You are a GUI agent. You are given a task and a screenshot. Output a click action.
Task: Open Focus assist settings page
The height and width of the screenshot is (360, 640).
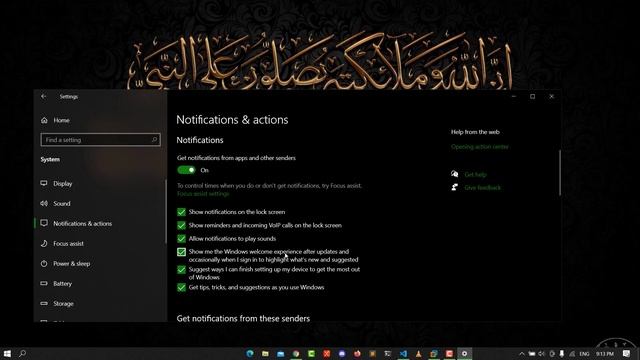tap(68, 244)
